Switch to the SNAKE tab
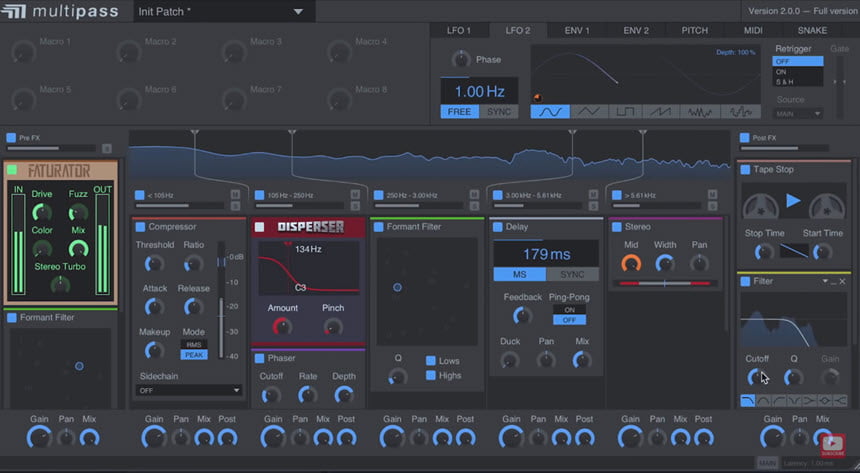 coord(812,31)
